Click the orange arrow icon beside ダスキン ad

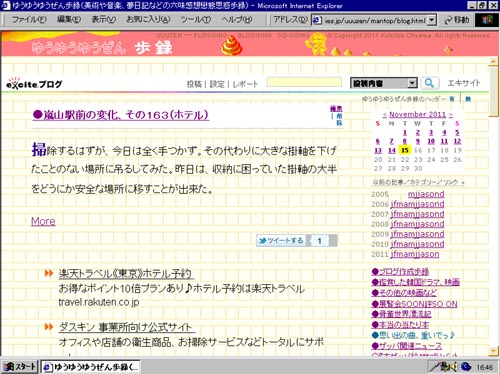click(49, 327)
